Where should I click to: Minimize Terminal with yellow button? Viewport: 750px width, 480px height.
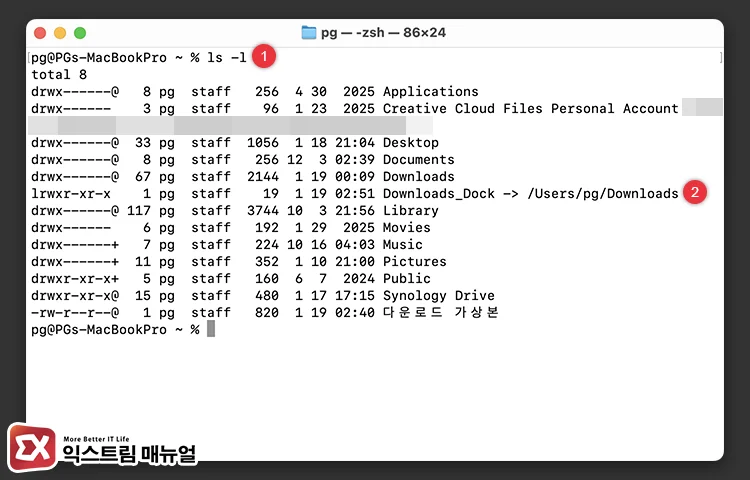coord(60,33)
